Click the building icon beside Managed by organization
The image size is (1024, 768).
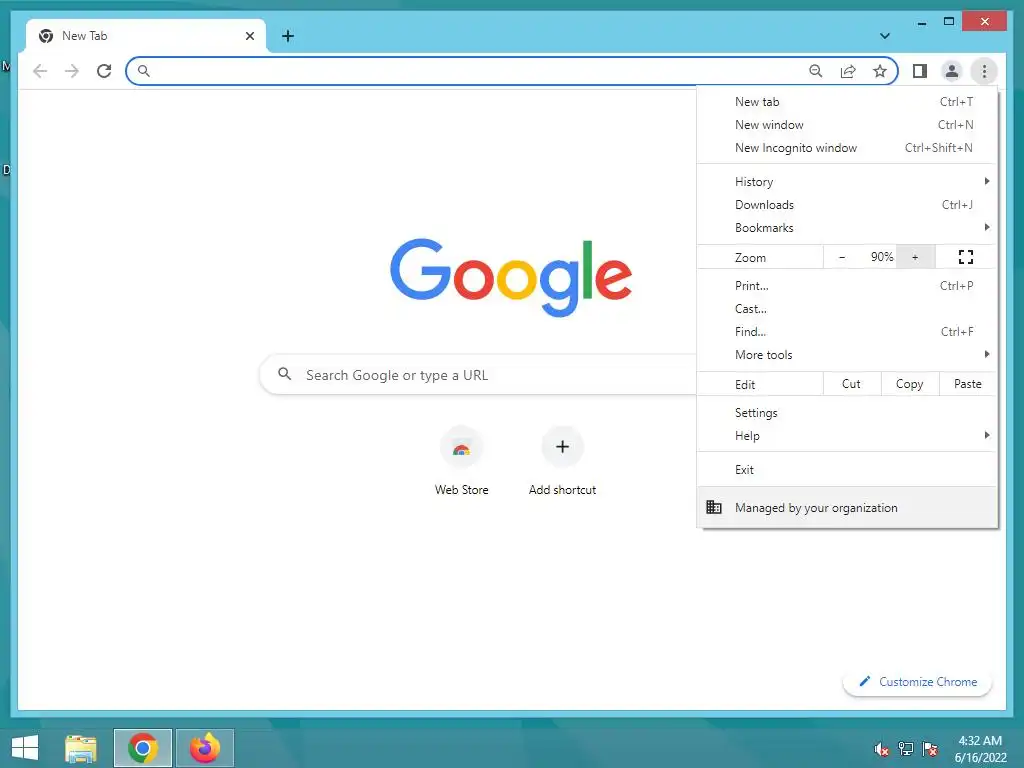714,507
